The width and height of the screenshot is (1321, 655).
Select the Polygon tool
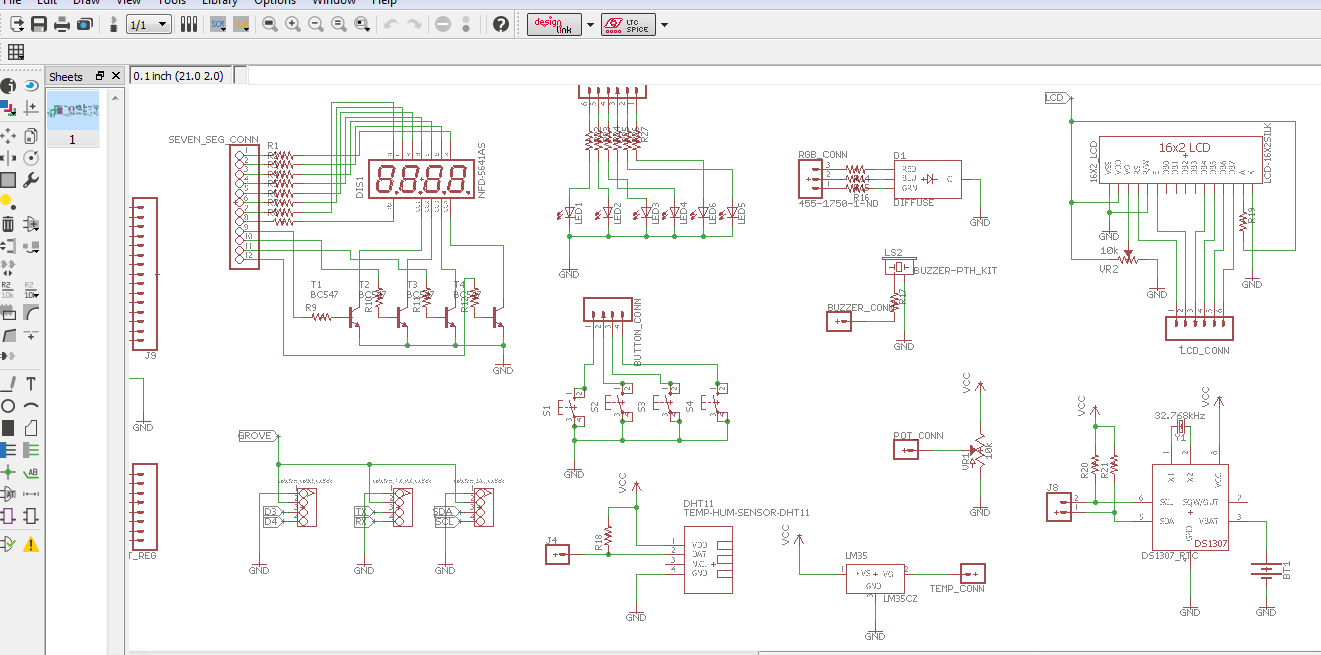30,427
